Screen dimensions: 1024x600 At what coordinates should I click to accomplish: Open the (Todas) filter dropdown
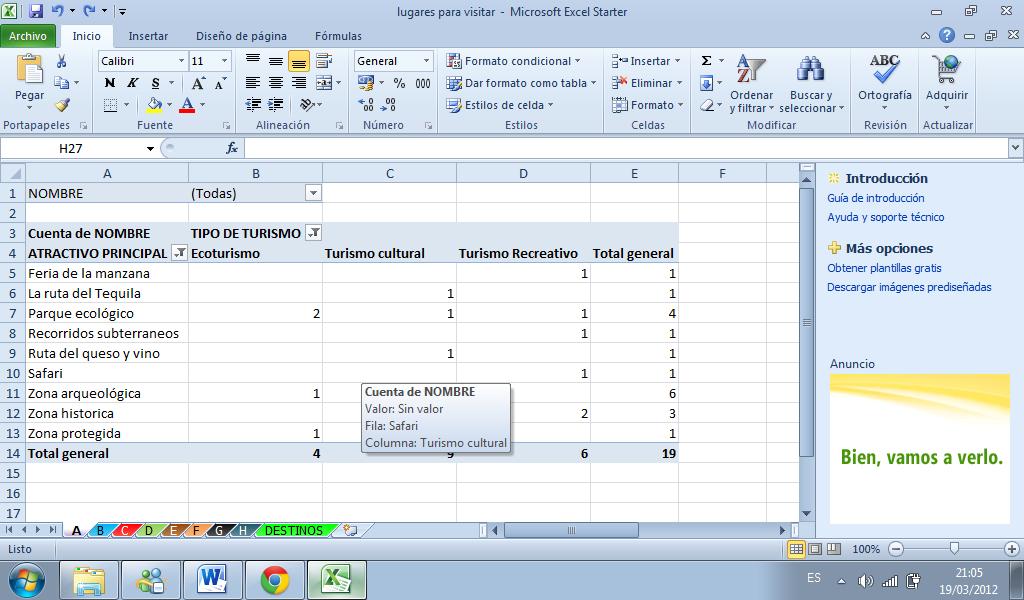click(312, 192)
